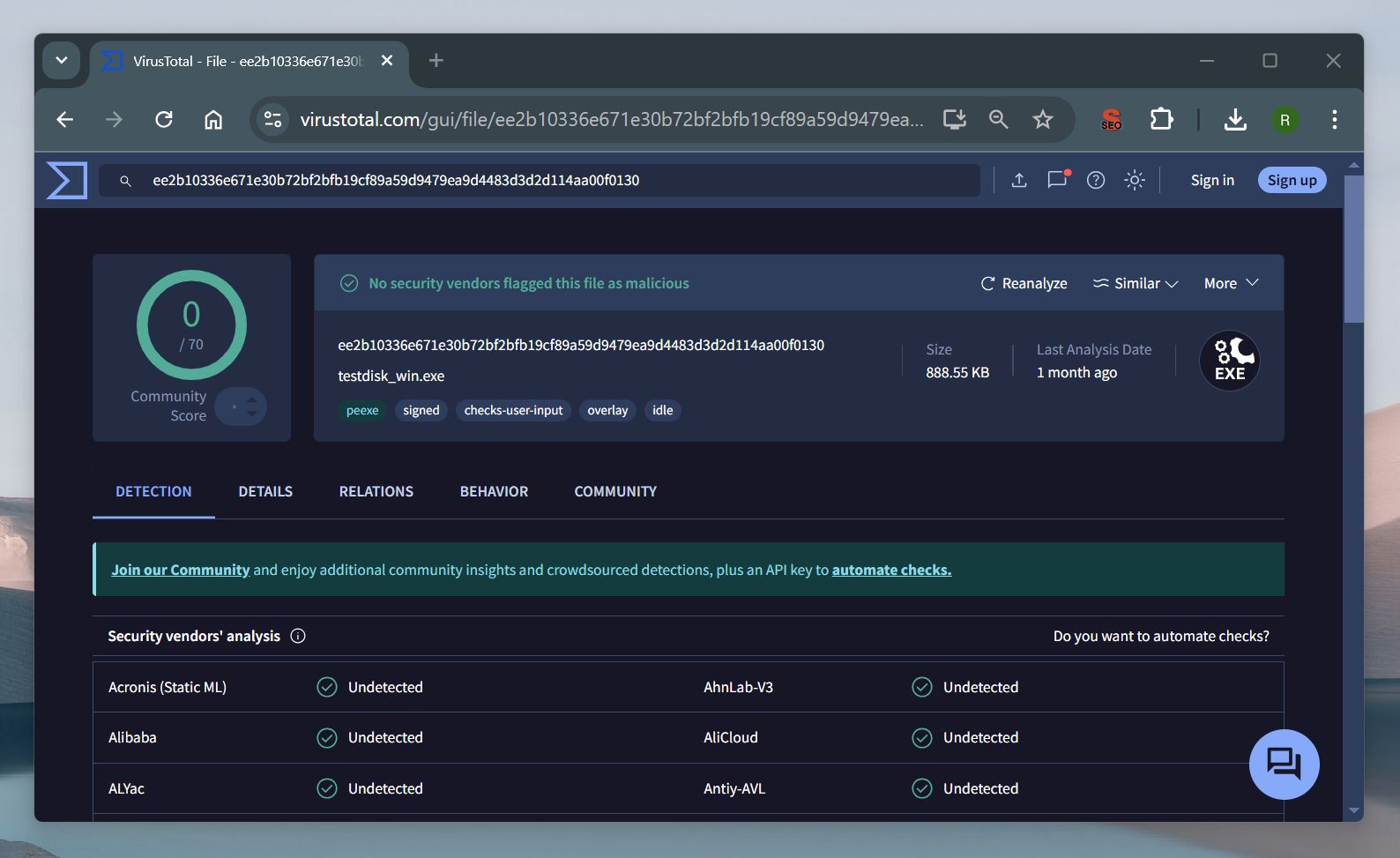Click the Antiy-AVL vendor name
1400x858 pixels.
coord(734,788)
